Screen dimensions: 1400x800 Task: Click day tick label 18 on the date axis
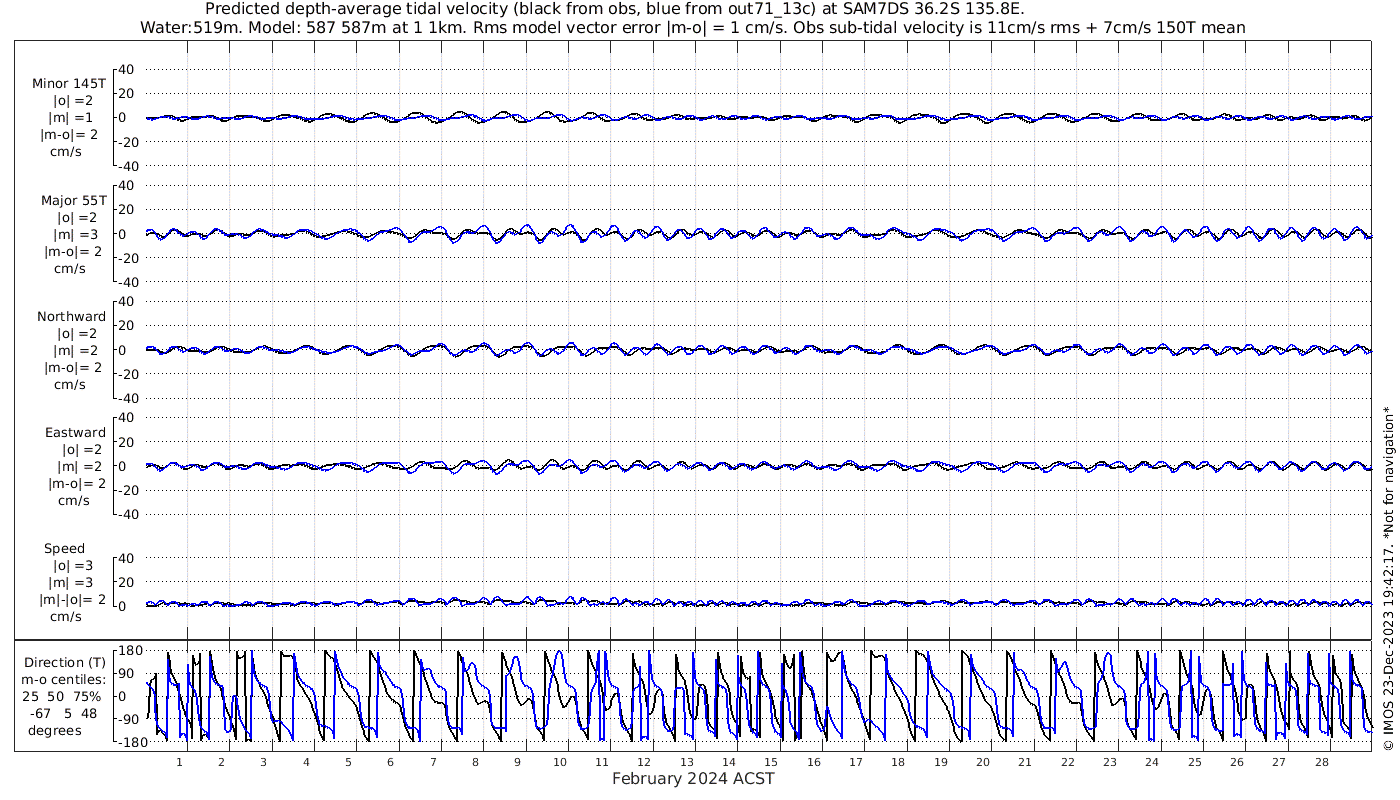pyautogui.click(x=898, y=762)
